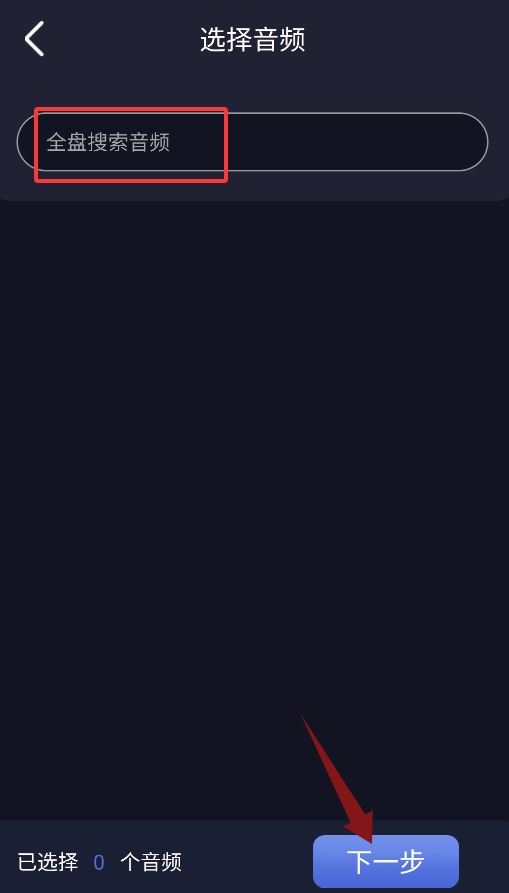Click the bottom bar selection status text

[100, 862]
